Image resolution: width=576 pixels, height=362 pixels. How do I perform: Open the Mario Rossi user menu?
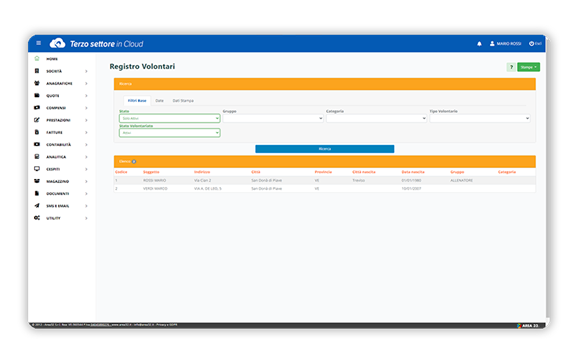(x=505, y=44)
